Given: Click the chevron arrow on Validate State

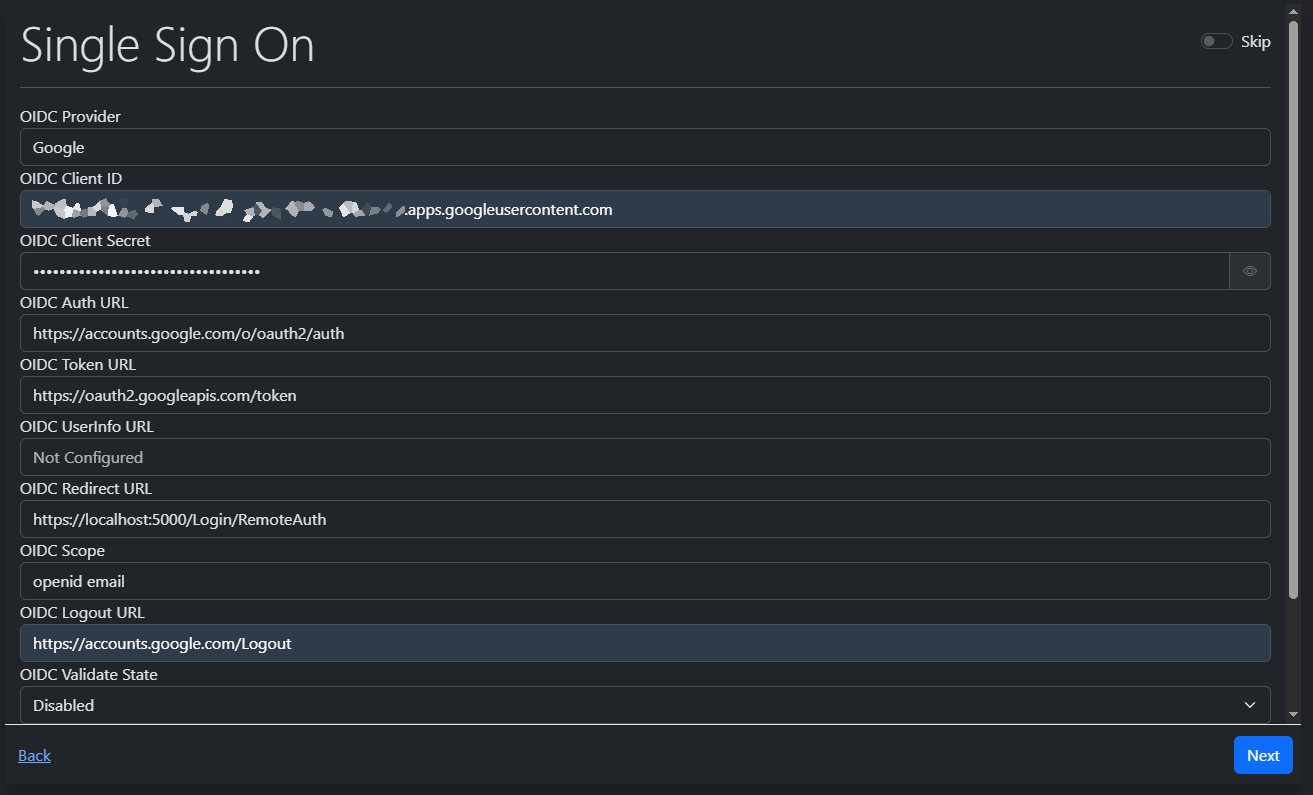Looking at the screenshot, I should pyautogui.click(x=1249, y=705).
